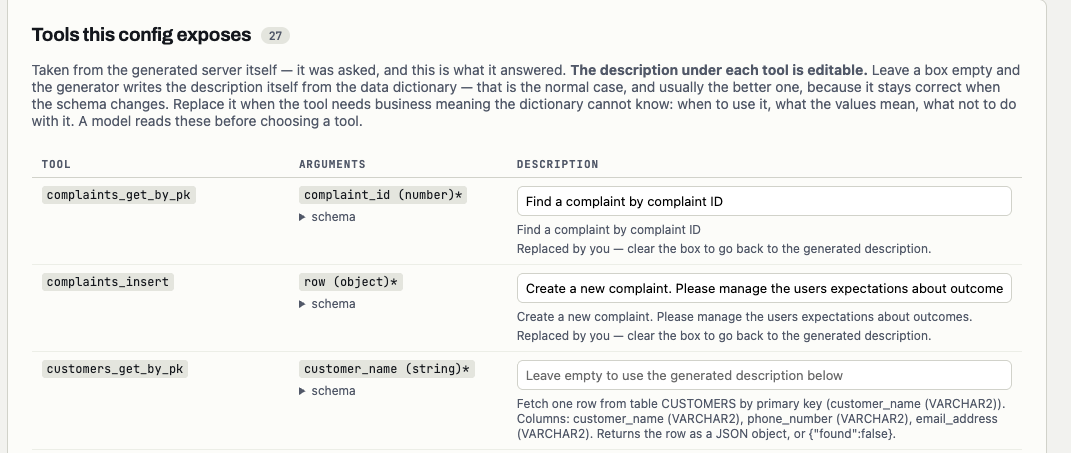The height and width of the screenshot is (453, 1071).
Task: Click the DESCRIPTION column header
Action: click(x=557, y=164)
